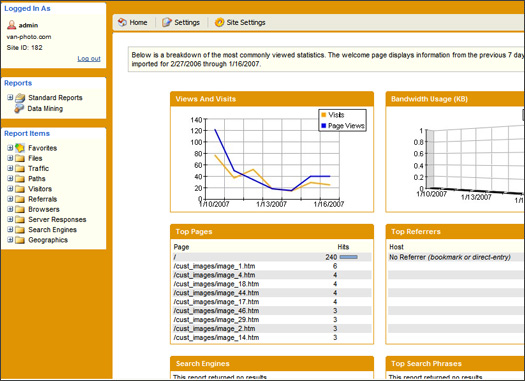Click /cust_images/image_2.htm row
Image resolution: width=525 pixels, height=381 pixels.
272,329
